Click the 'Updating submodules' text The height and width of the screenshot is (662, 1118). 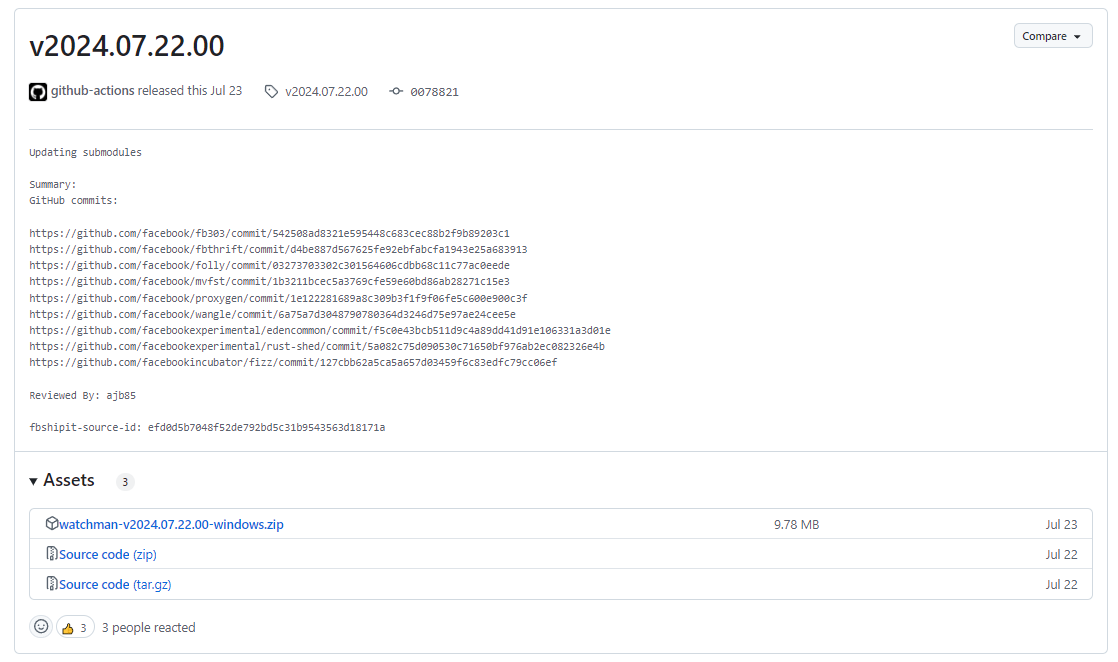pos(86,153)
